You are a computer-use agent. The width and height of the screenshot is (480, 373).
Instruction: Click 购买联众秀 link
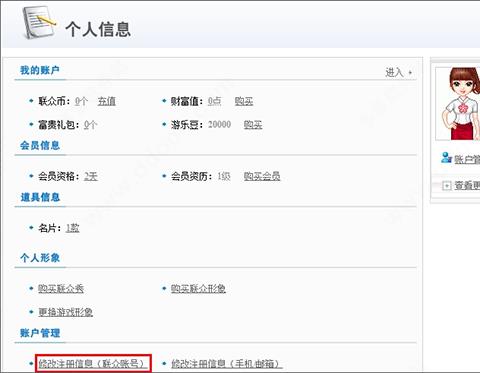pos(61,289)
